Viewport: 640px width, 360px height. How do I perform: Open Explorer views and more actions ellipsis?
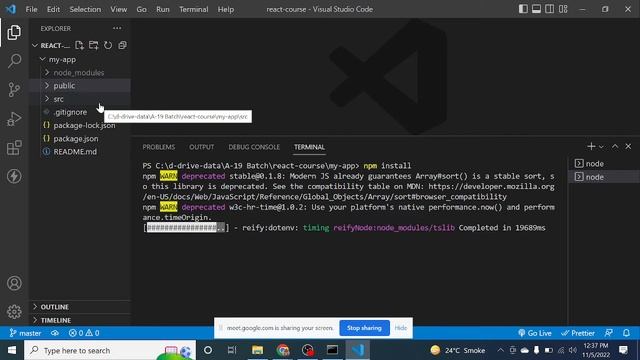coord(117,28)
